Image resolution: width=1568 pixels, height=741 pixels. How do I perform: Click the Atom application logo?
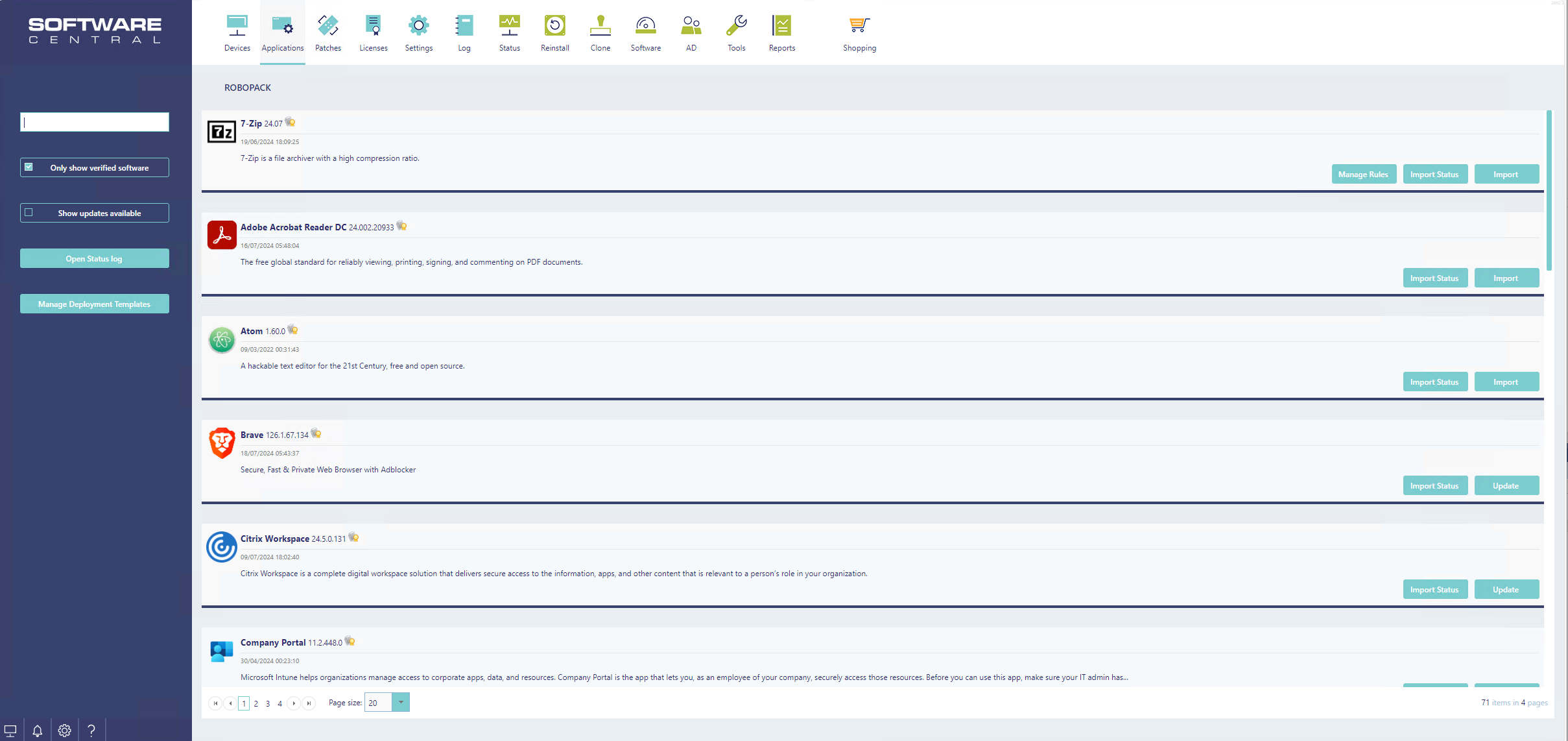[222, 339]
